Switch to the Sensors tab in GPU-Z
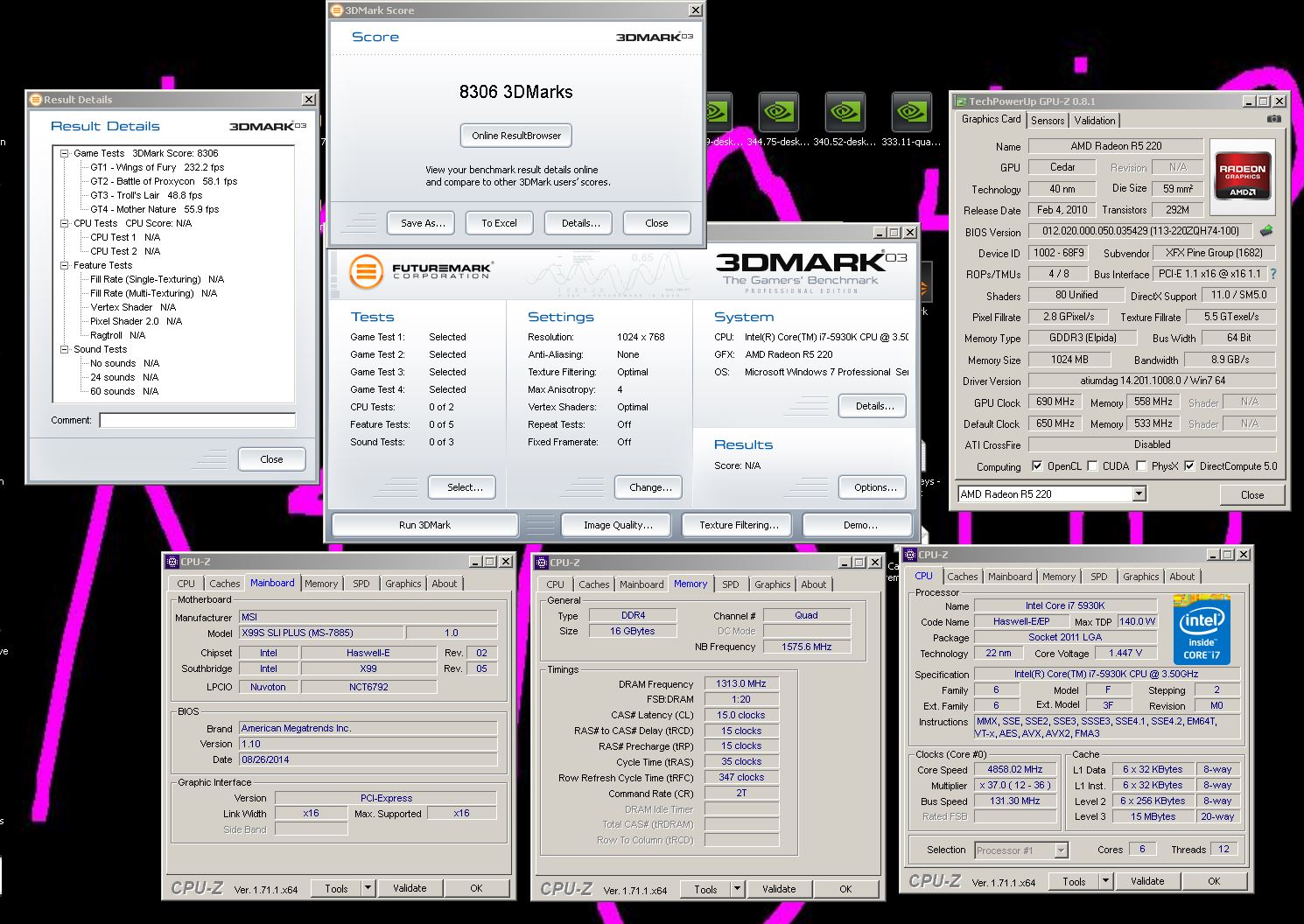 [1048, 121]
